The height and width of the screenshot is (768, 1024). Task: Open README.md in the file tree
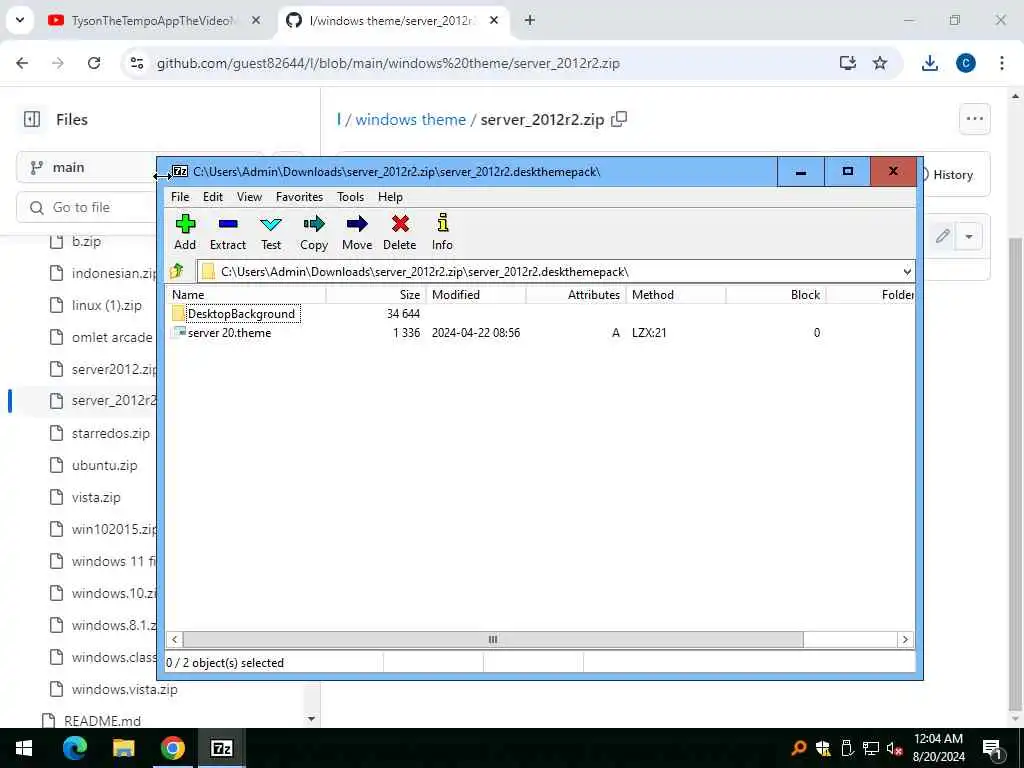[102, 721]
